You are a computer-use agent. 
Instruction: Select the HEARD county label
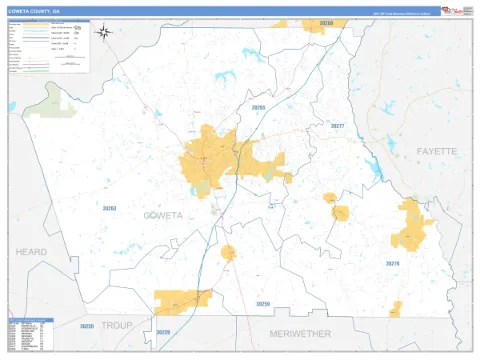31,252
